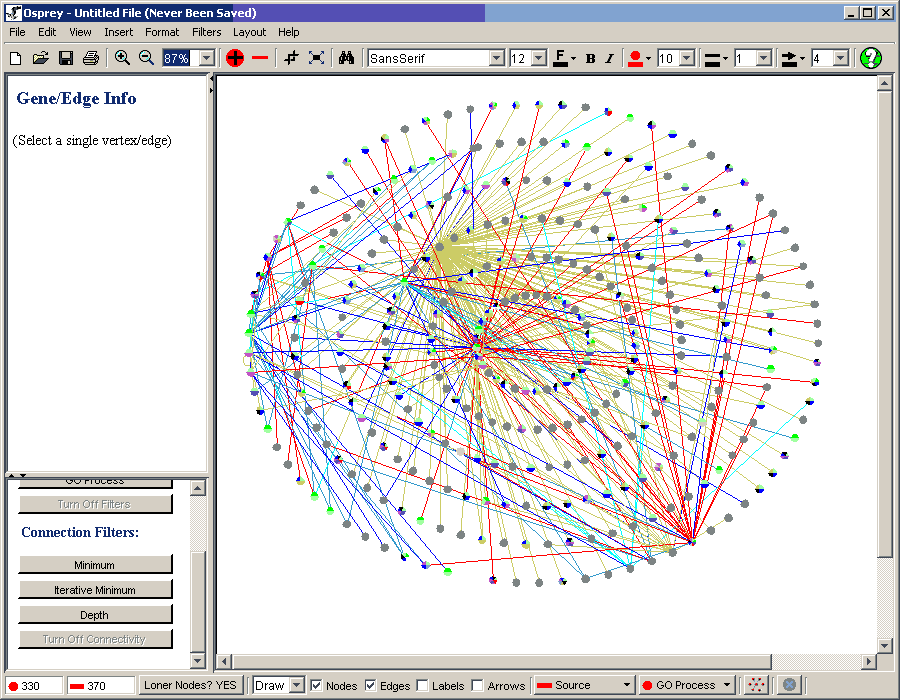Print the graph using the printer icon

pos(91,58)
